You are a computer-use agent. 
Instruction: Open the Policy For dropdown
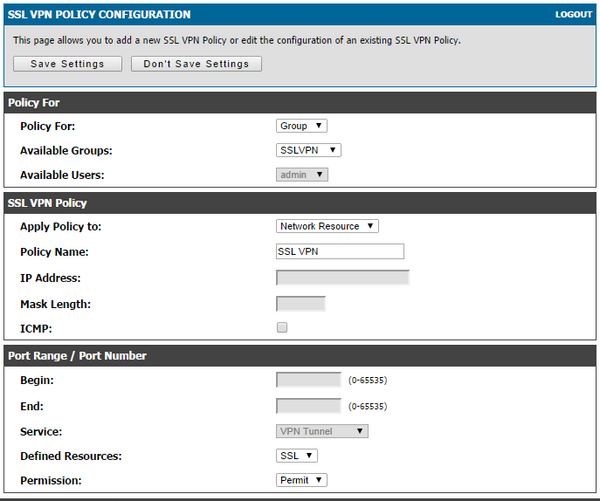302,126
